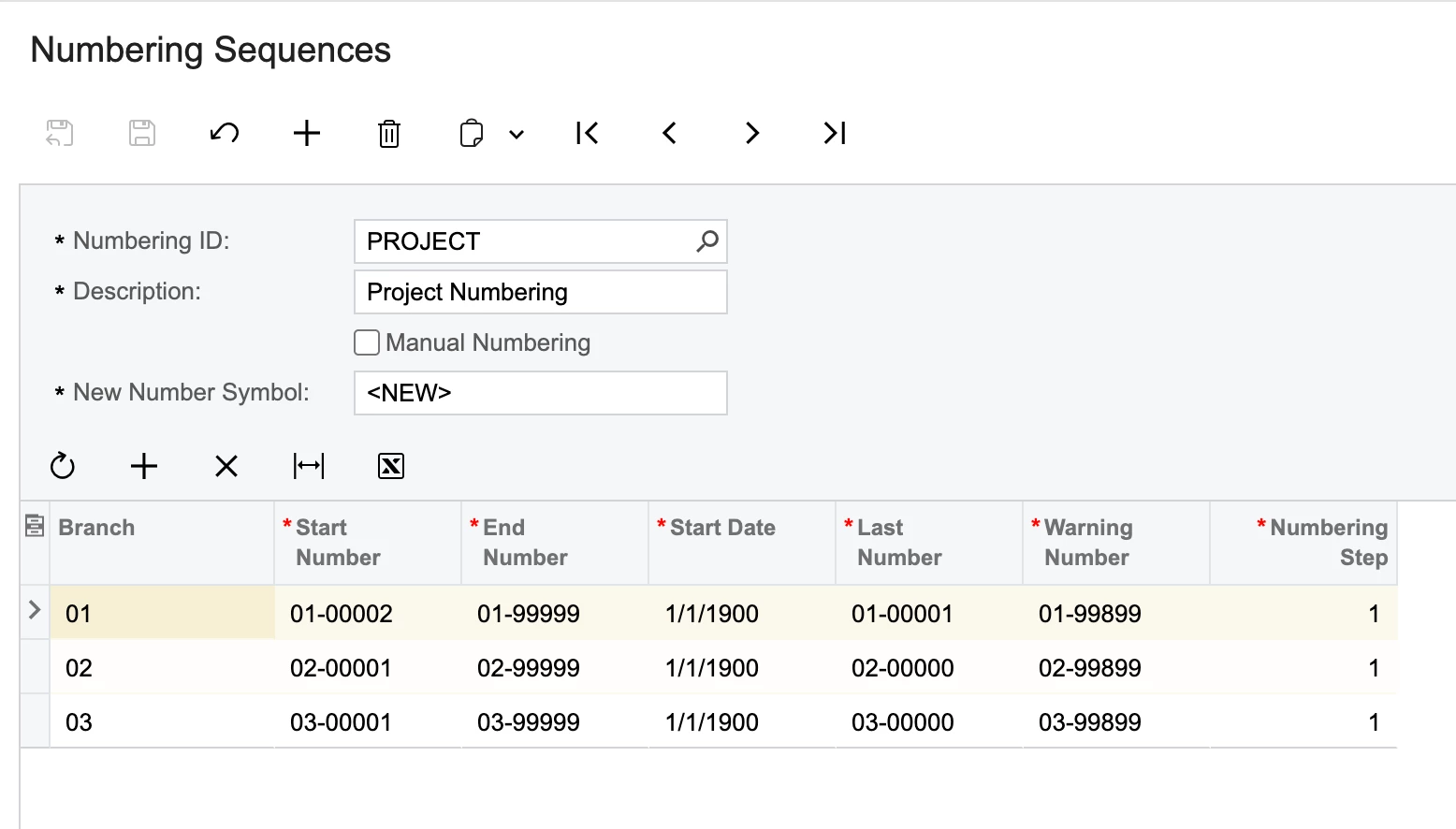Fit grid columns to width
The image size is (1456, 829).
coord(309,466)
